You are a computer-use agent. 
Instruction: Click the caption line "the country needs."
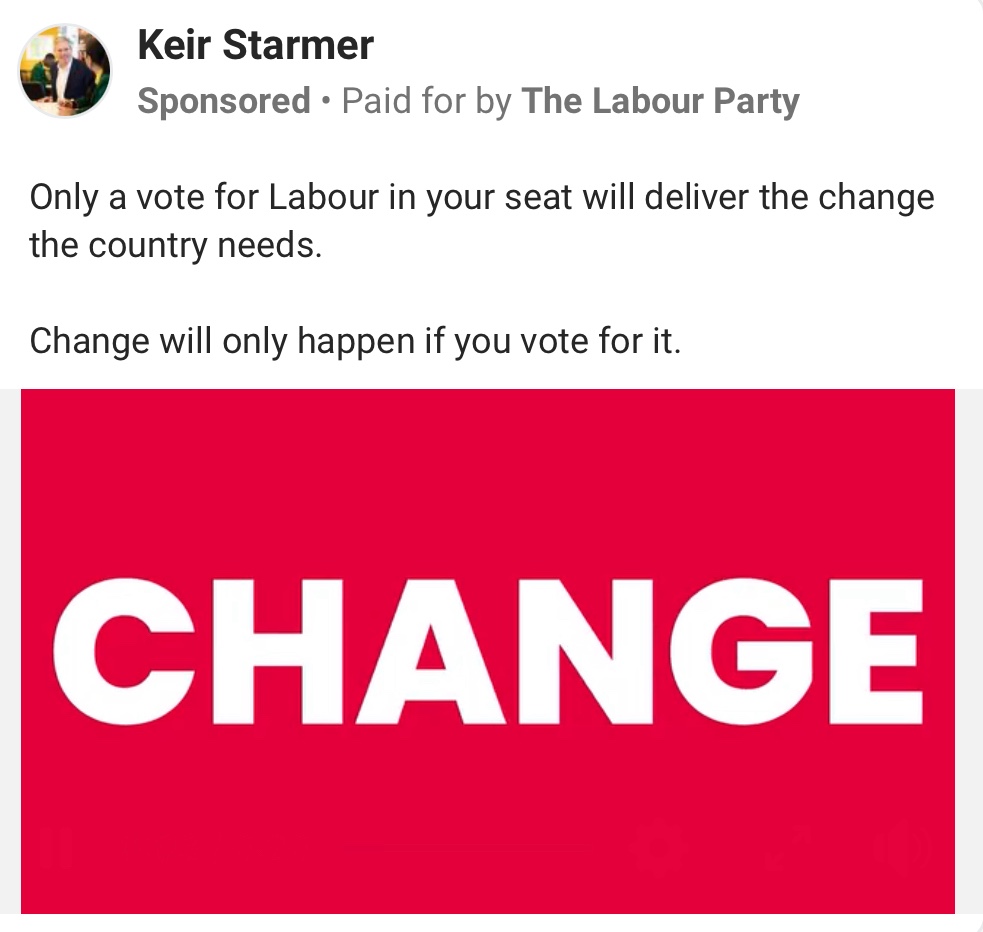[176, 244]
